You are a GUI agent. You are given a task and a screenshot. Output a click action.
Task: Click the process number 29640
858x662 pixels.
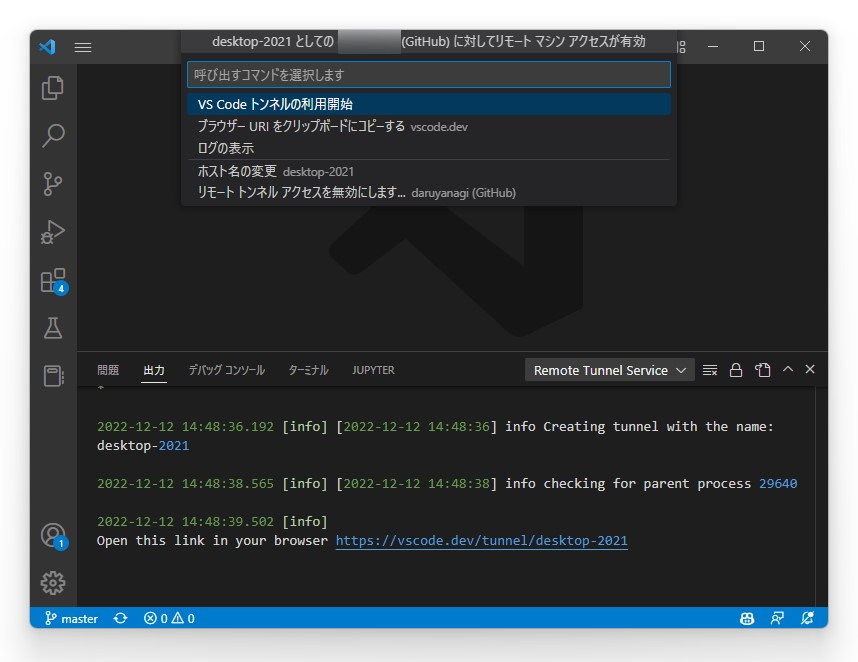click(x=778, y=484)
